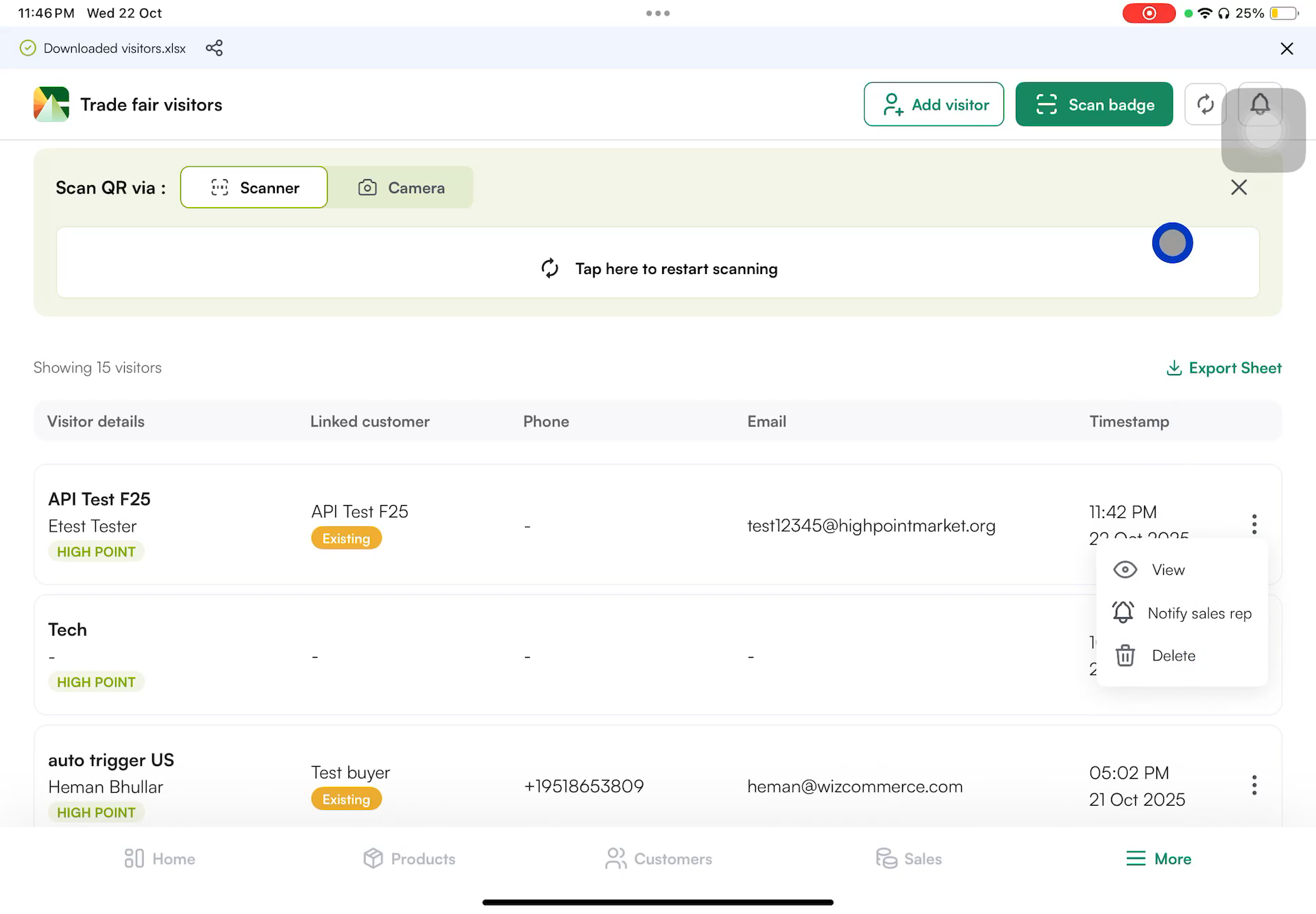
Task: Tap the share icon in download banner
Action: [x=215, y=48]
